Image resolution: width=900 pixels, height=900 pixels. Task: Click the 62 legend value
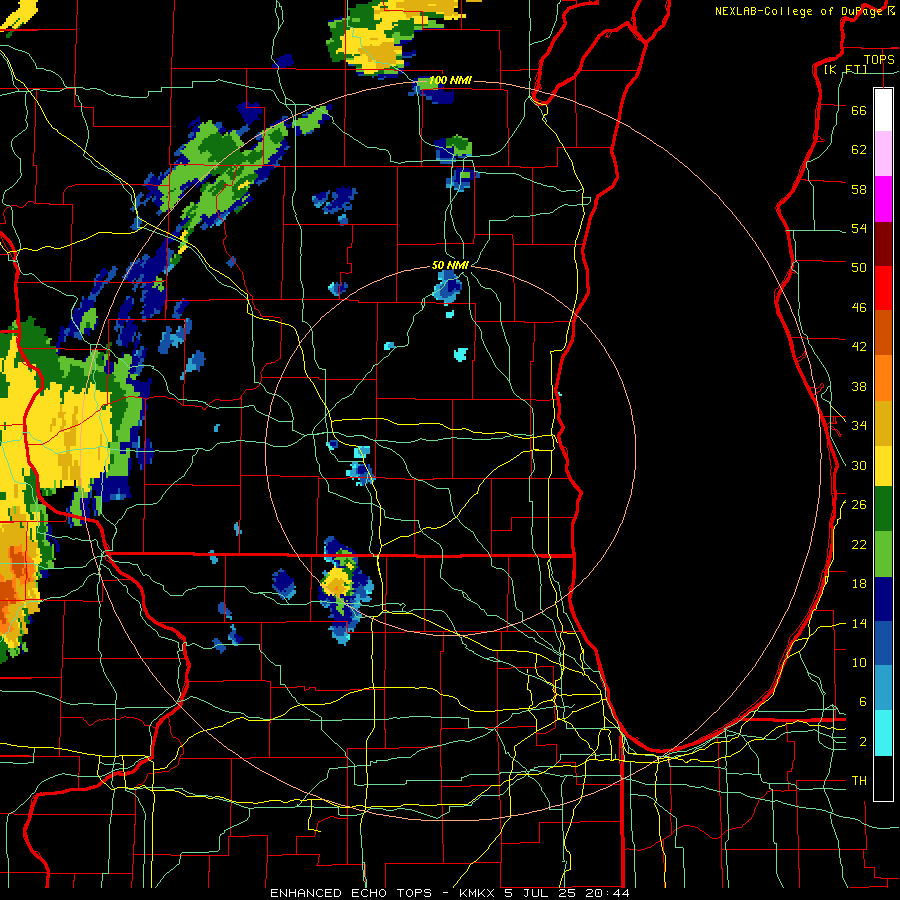point(859,150)
